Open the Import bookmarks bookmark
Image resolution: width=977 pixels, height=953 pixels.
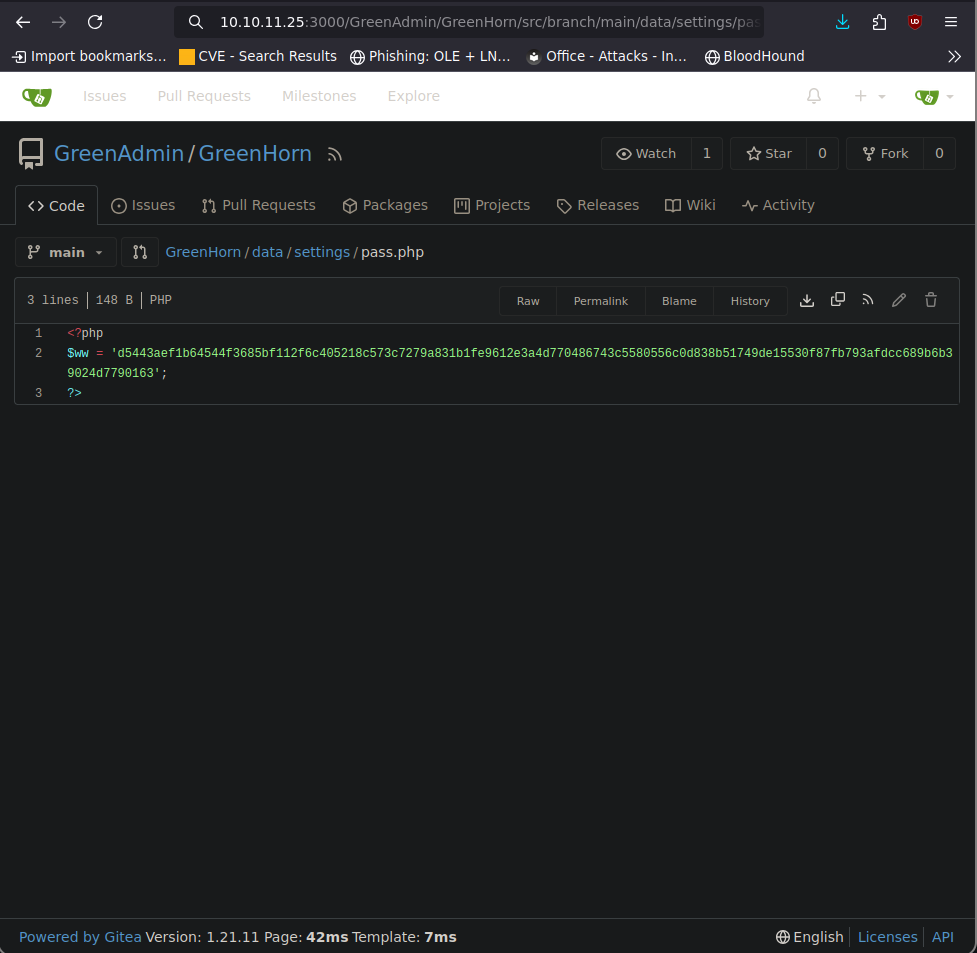tap(89, 57)
